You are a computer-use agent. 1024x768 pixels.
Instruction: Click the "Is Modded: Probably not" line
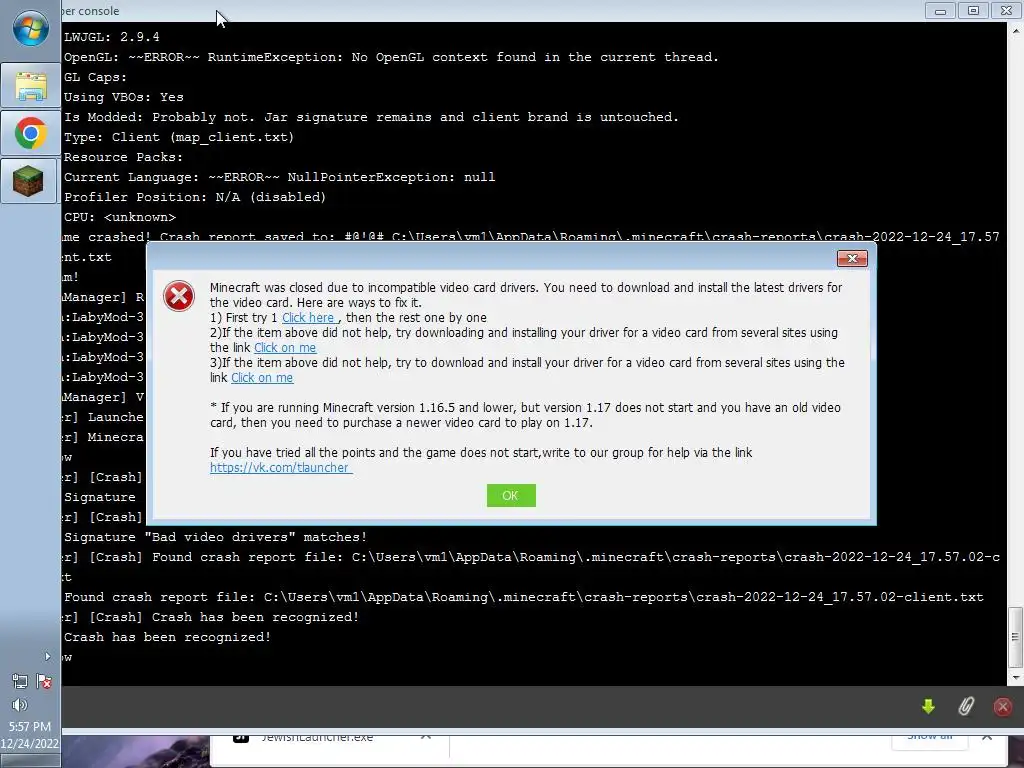tap(371, 118)
